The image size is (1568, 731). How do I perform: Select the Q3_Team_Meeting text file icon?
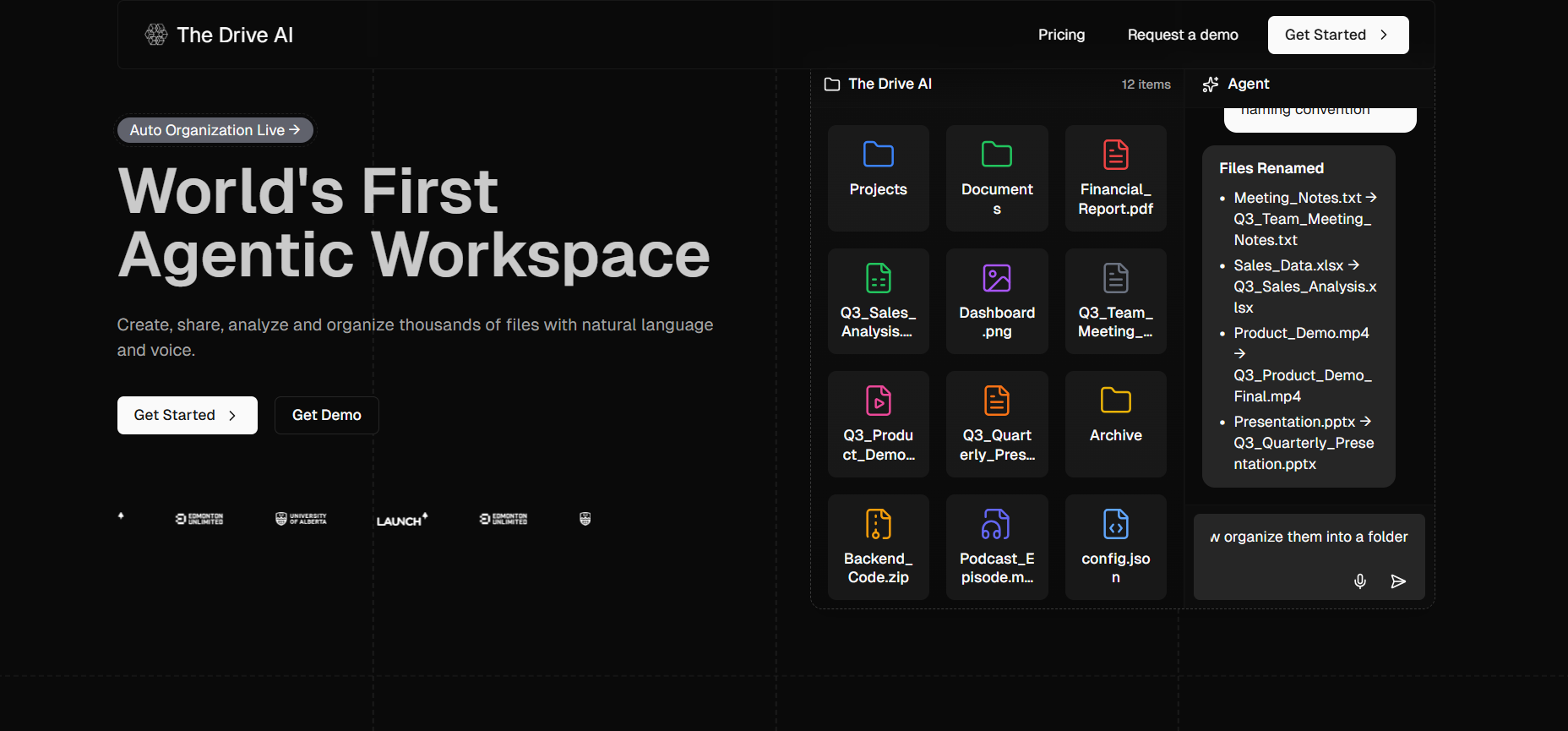pyautogui.click(x=1116, y=278)
